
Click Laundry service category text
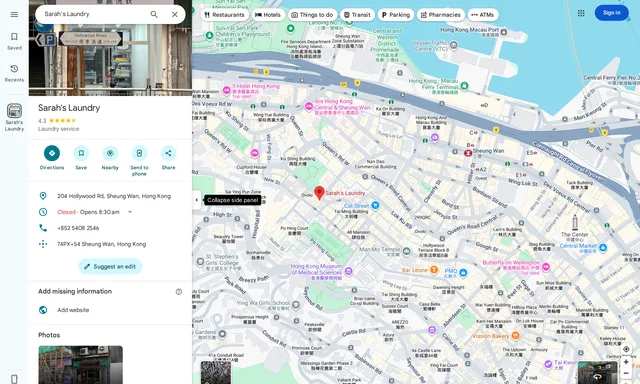[x=59, y=129]
